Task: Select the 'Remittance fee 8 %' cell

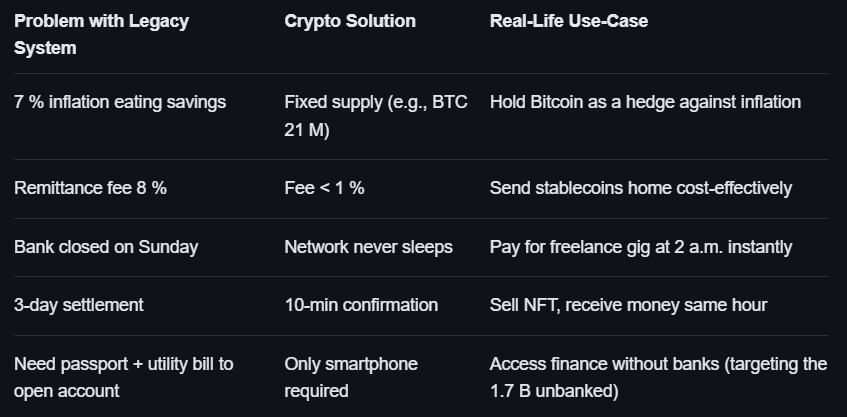Action: [90, 188]
